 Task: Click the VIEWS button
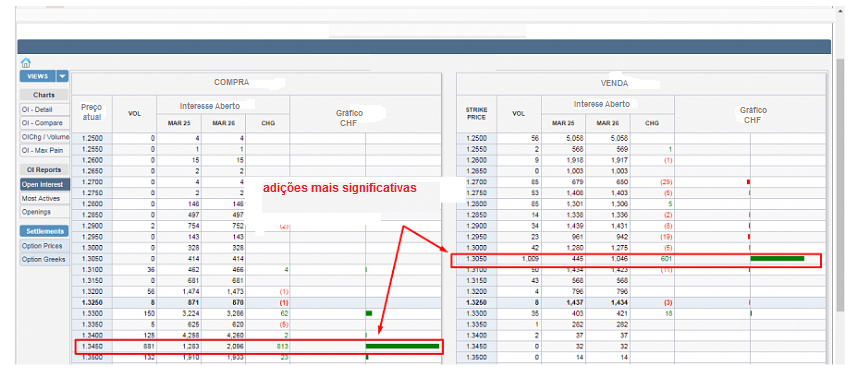point(38,76)
